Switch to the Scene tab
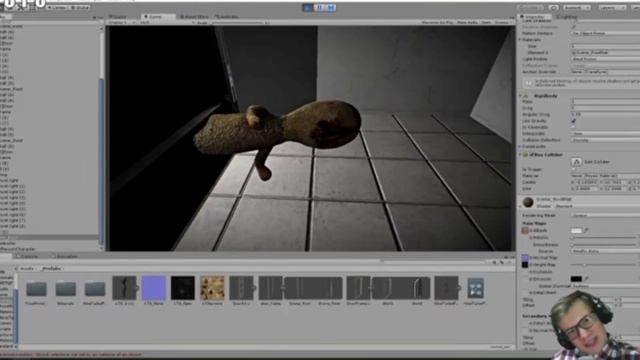640x360 pixels. [x=118, y=17]
